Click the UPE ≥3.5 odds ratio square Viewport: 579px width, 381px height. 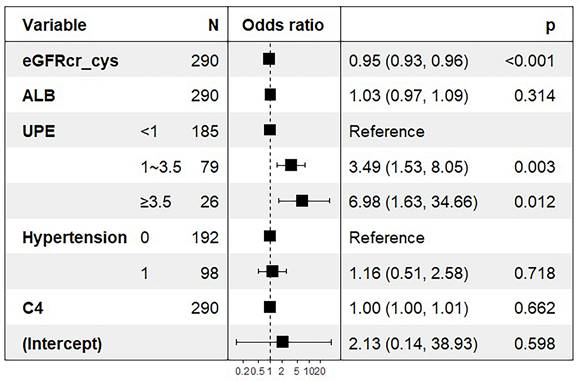pos(302,201)
